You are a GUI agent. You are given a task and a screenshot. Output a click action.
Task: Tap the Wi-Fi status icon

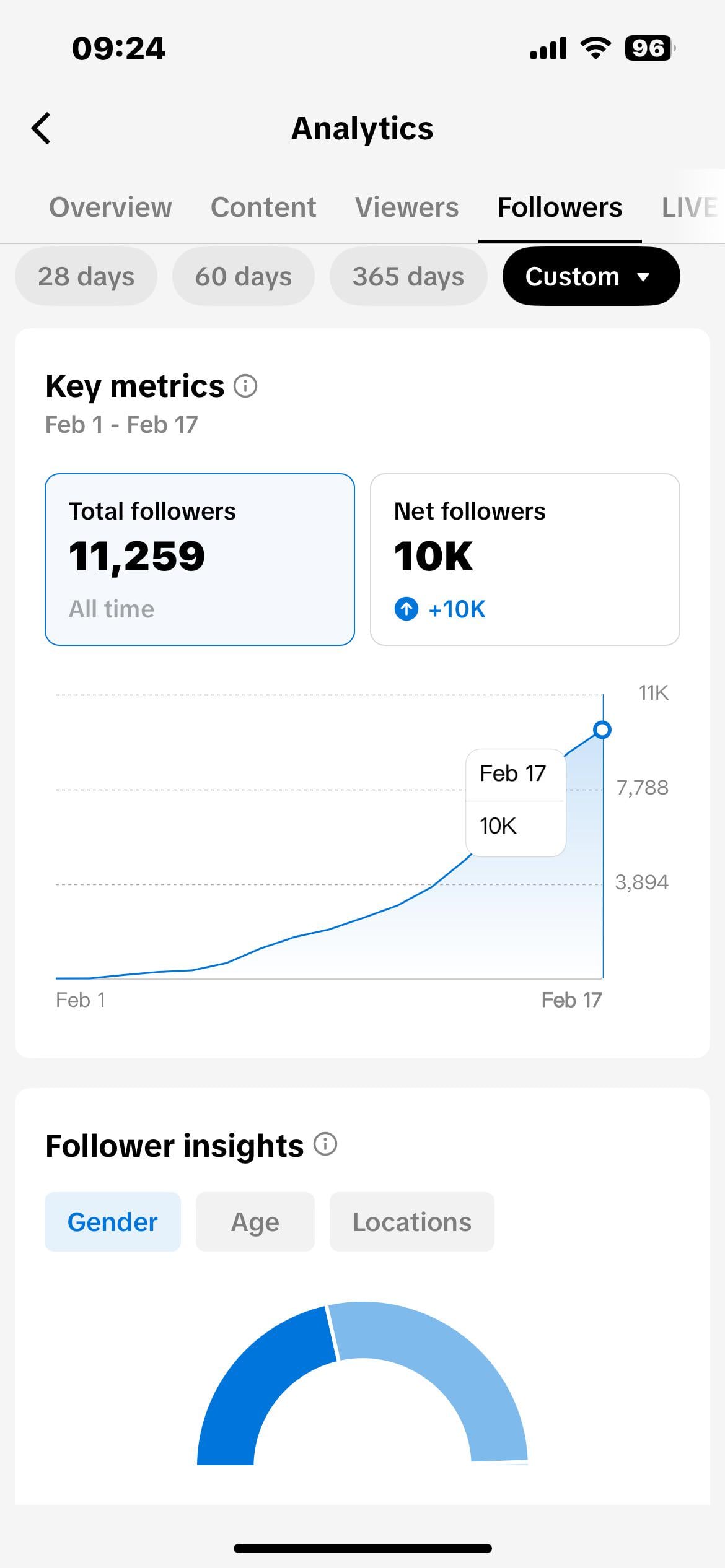click(595, 48)
